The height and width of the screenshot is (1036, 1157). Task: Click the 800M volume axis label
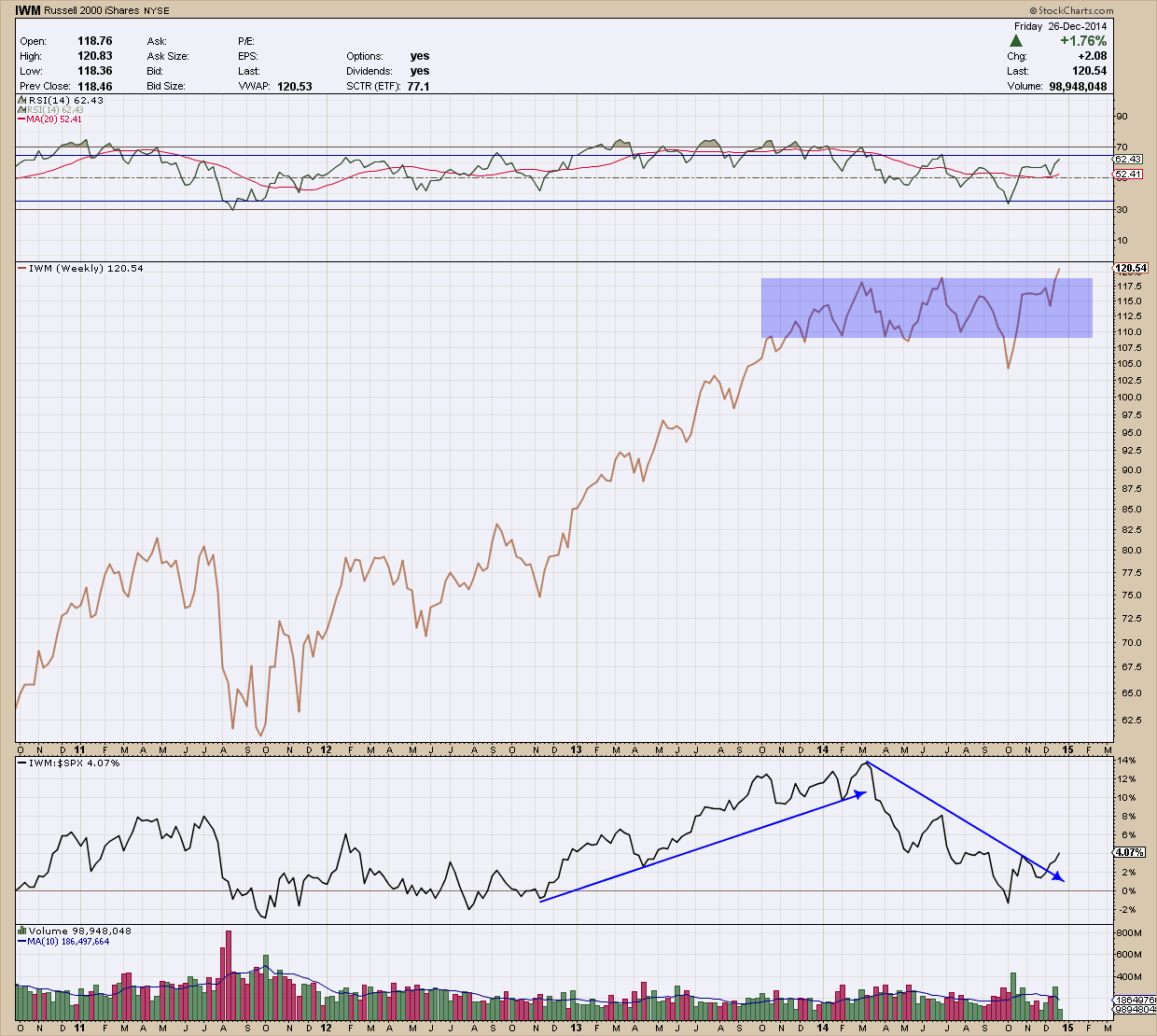pos(1129,932)
